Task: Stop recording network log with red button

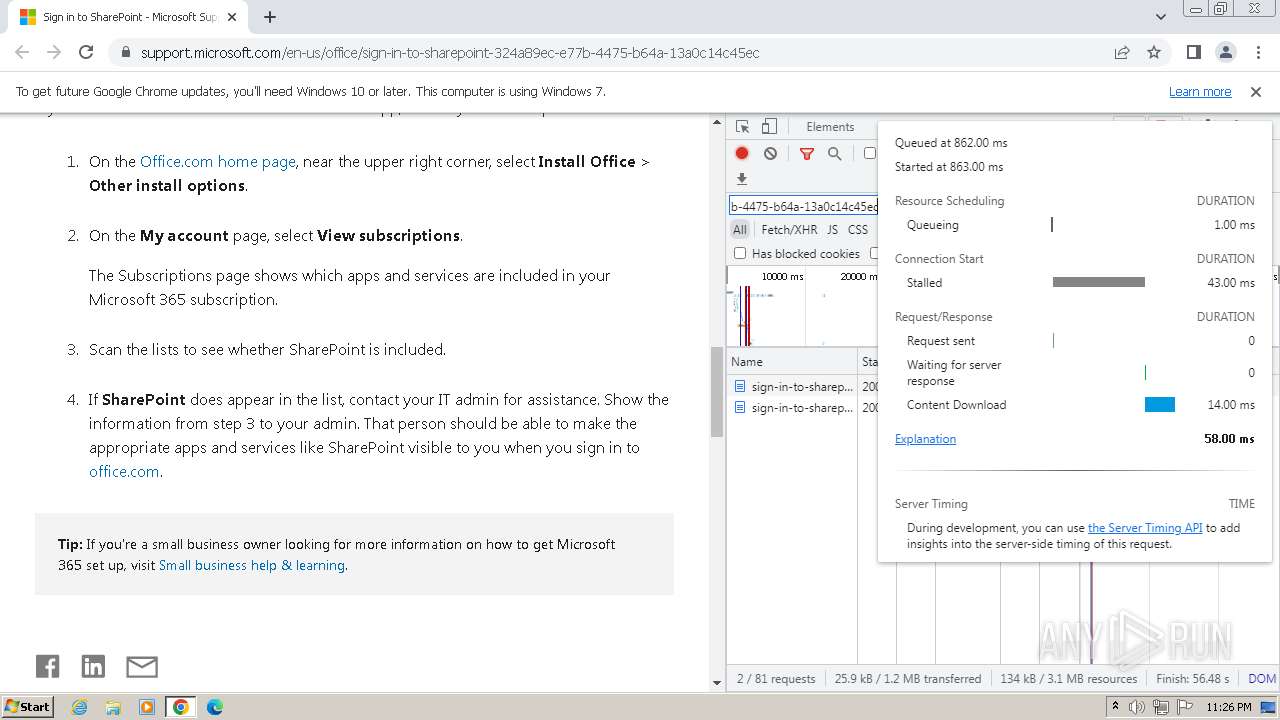Action: (x=742, y=153)
